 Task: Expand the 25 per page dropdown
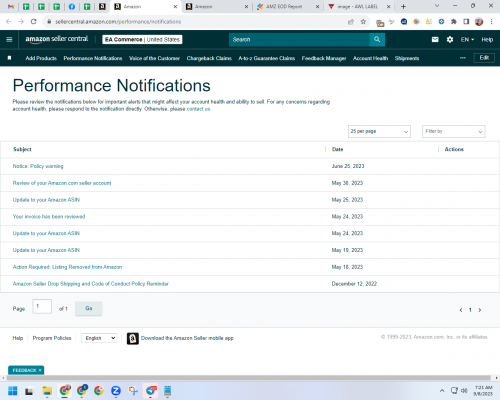point(379,131)
